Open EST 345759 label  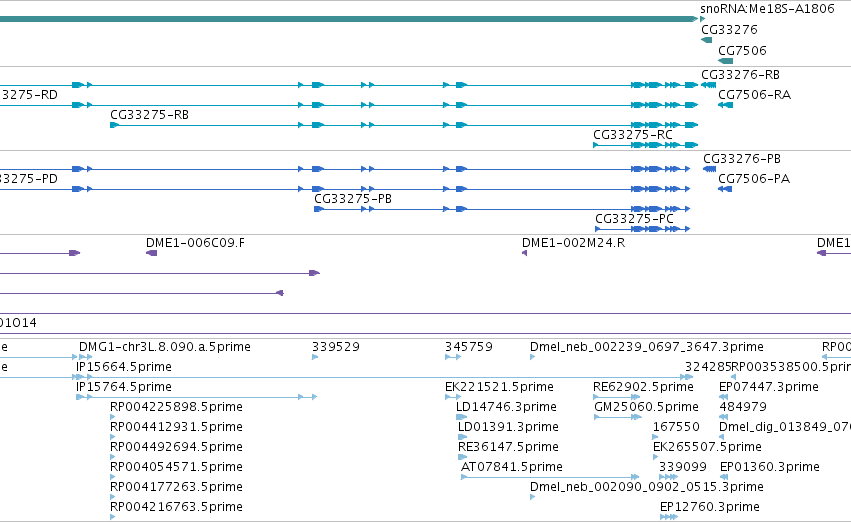468,347
